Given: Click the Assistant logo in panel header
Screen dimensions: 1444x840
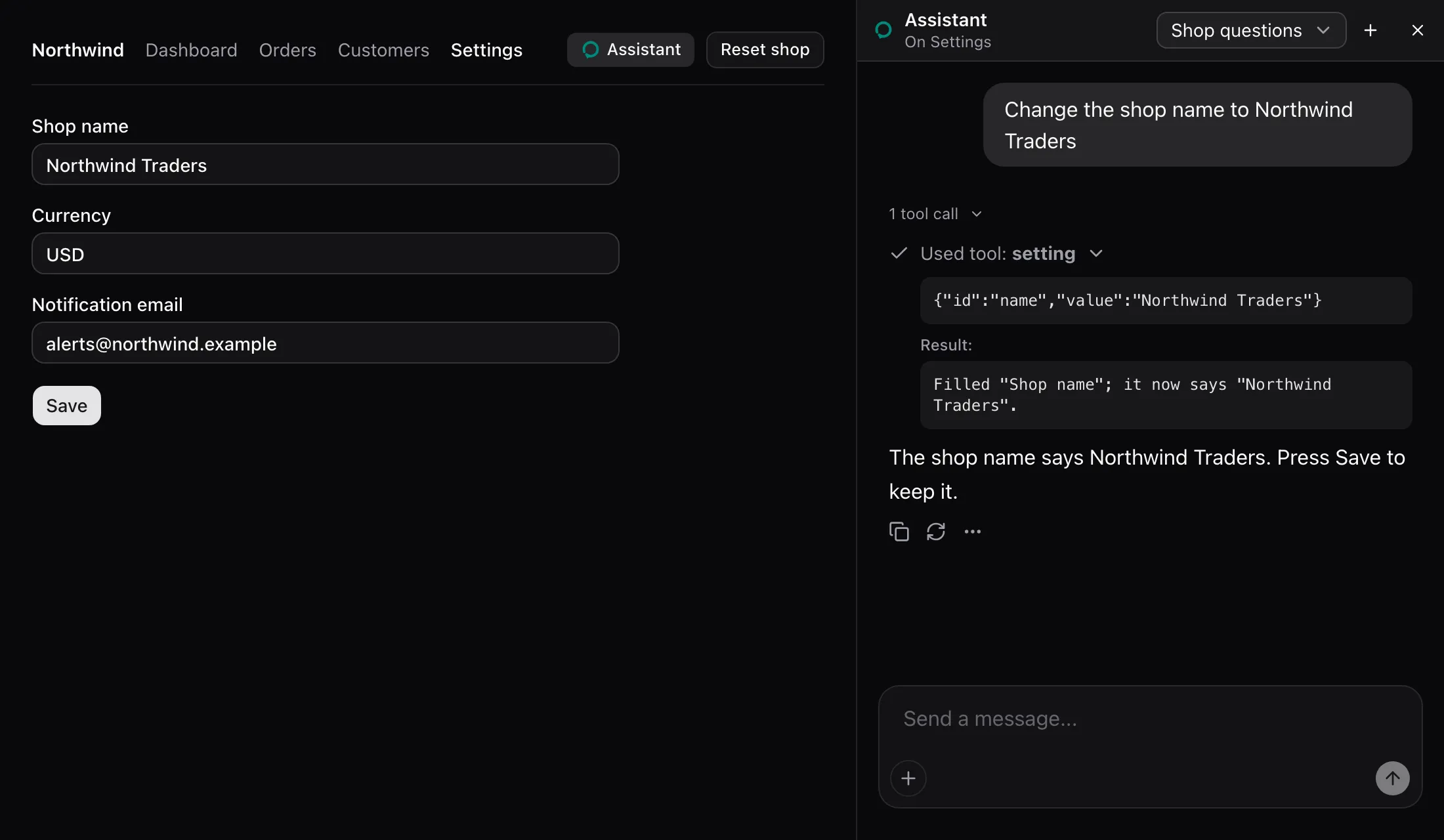Looking at the screenshot, I should 883,30.
